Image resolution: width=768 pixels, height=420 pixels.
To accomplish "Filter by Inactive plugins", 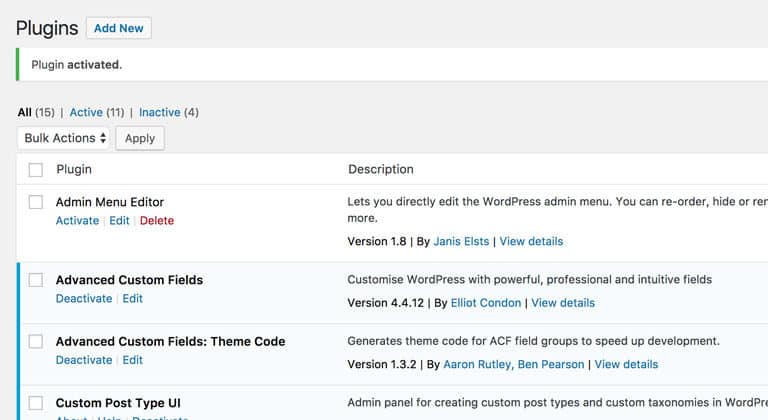I will click(160, 112).
